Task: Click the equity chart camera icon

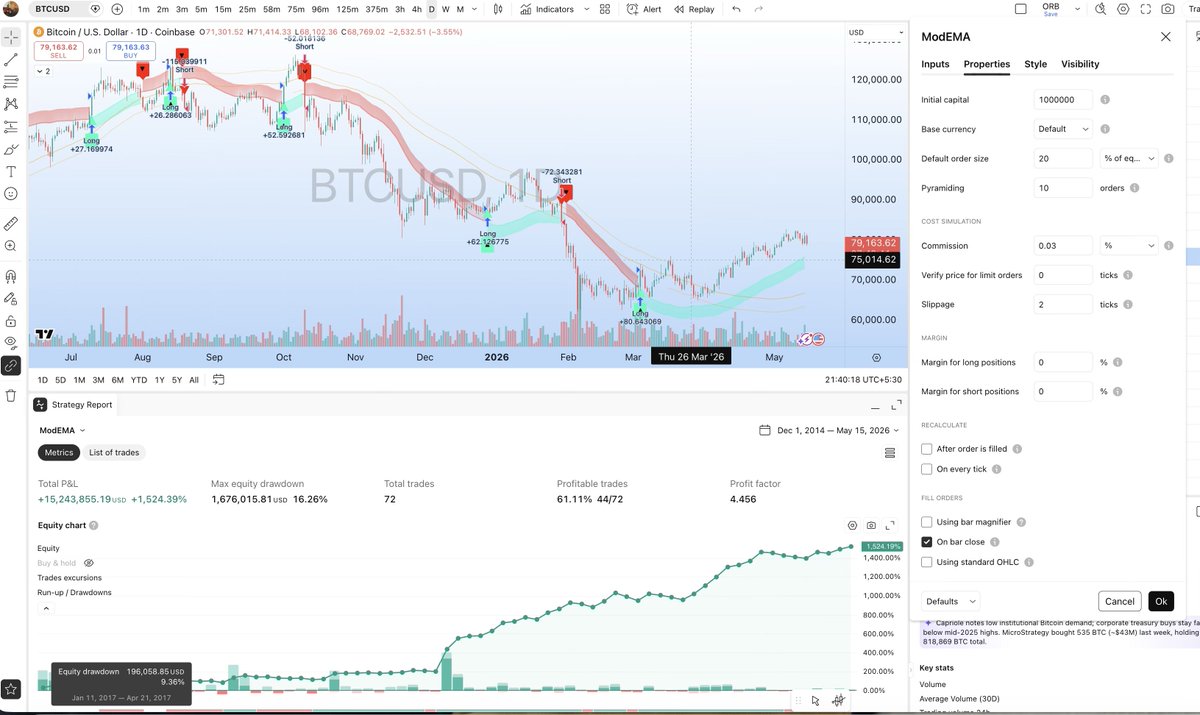Action: coord(871,525)
